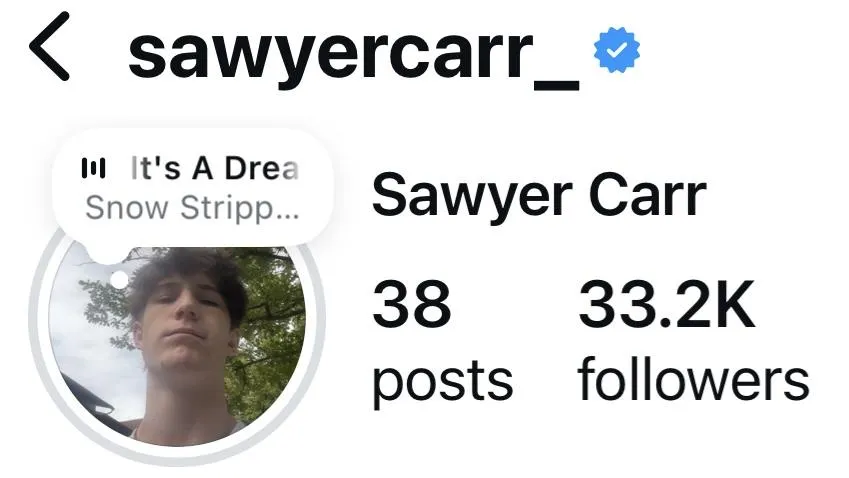The image size is (849, 478).
Task: Click the "Sawyer Carr" display name
Action: click(x=539, y=195)
